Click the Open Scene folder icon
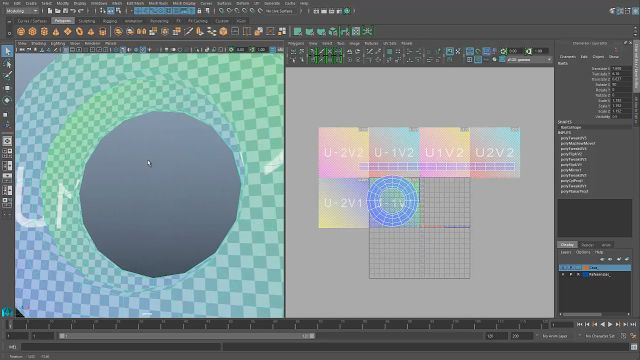This screenshot has height=360, width=640. (58, 11)
